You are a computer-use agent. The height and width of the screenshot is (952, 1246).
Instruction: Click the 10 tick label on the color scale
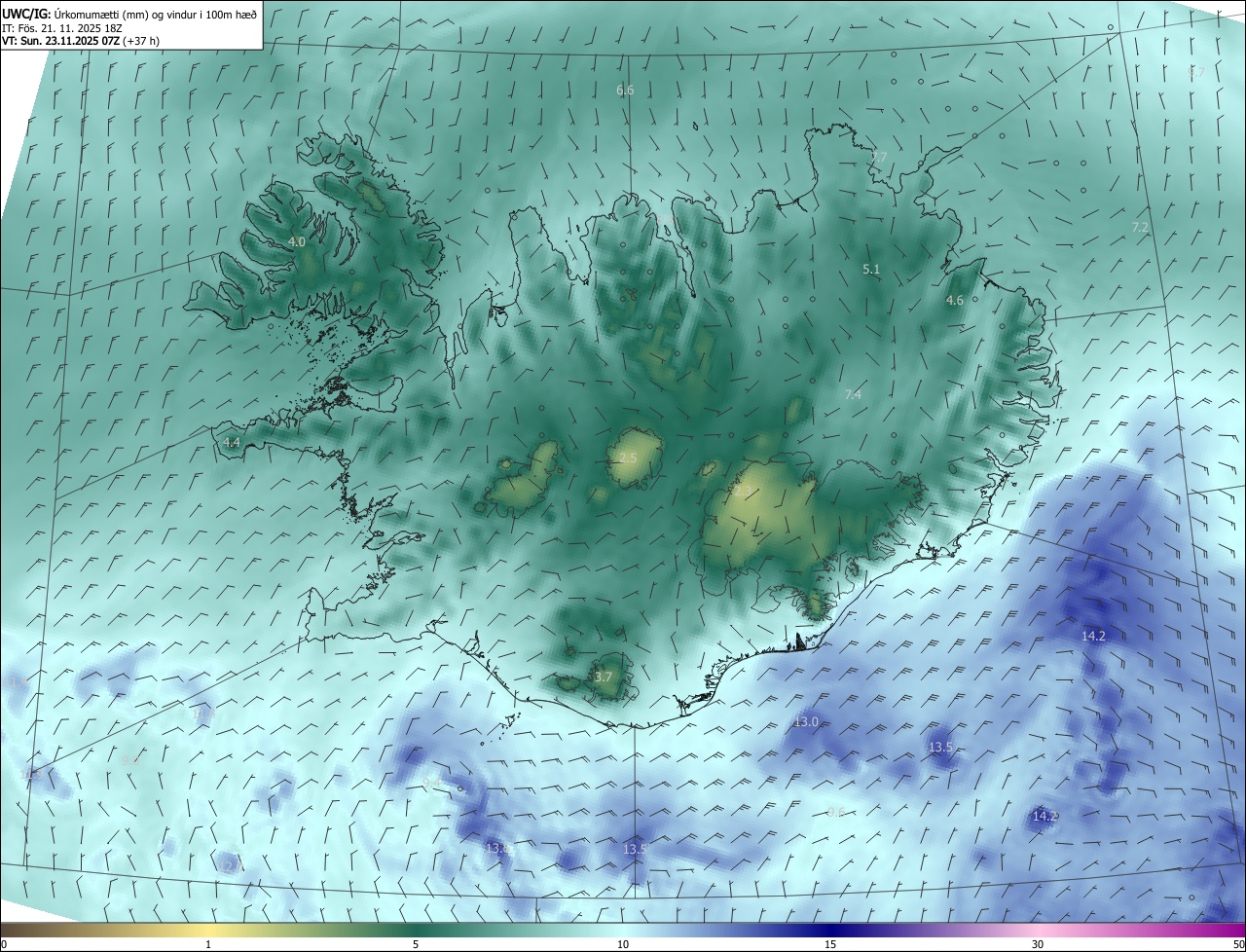click(x=623, y=944)
